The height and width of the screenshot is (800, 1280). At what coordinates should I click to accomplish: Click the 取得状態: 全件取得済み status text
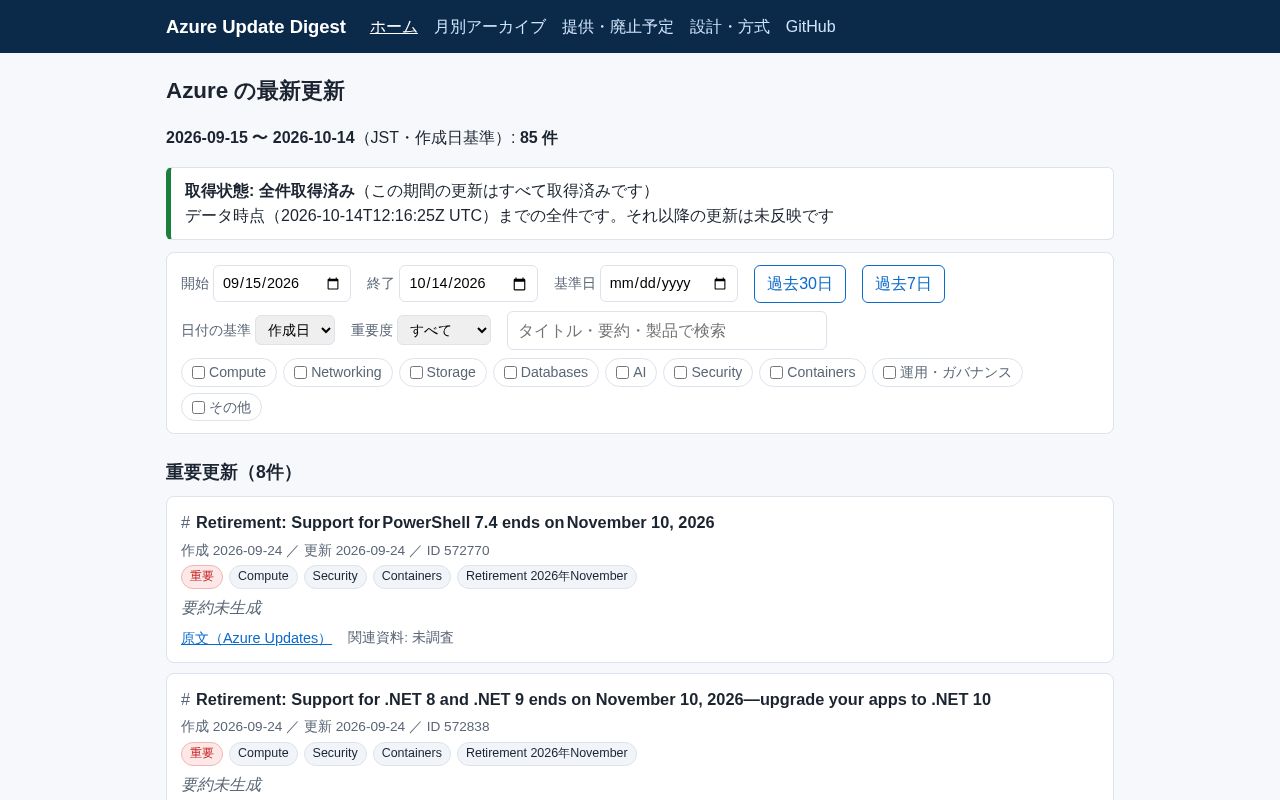(270, 191)
